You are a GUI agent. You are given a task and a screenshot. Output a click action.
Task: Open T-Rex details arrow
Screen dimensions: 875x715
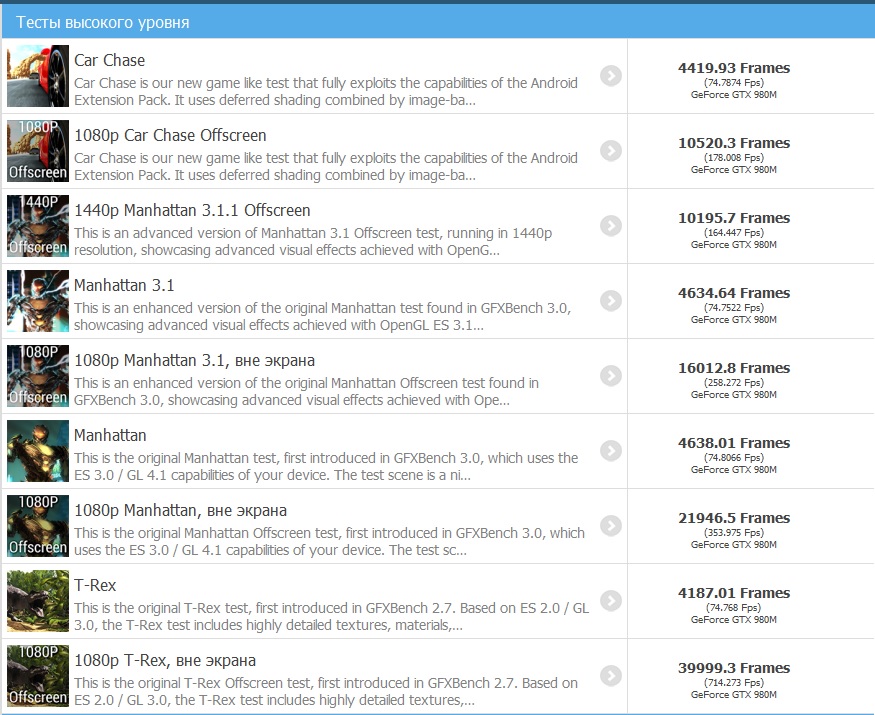611,601
